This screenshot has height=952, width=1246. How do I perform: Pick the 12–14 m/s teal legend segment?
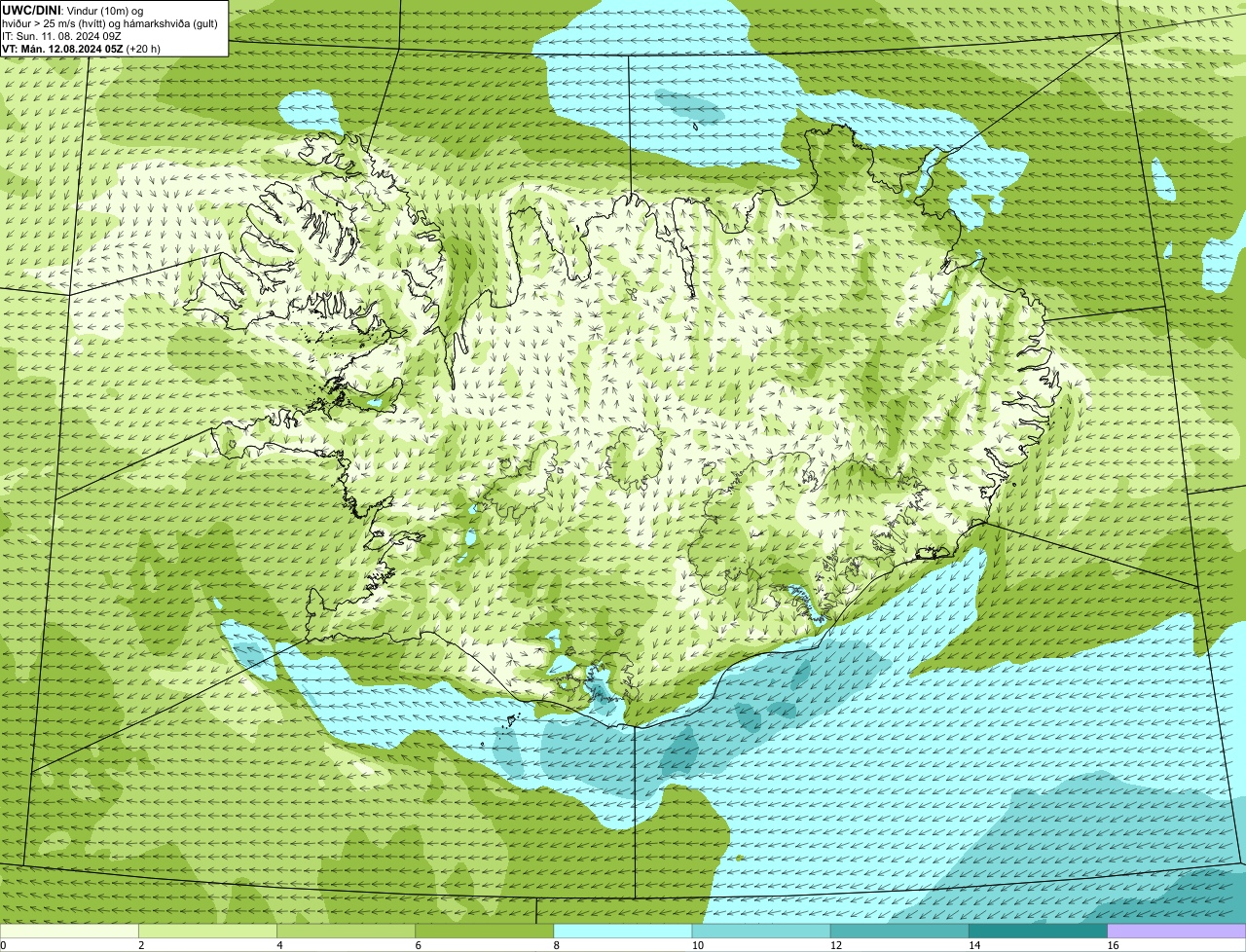click(899, 931)
